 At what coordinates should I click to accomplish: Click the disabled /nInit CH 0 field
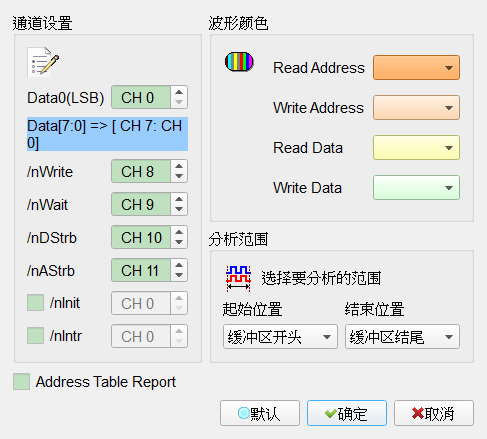[x=141, y=303]
